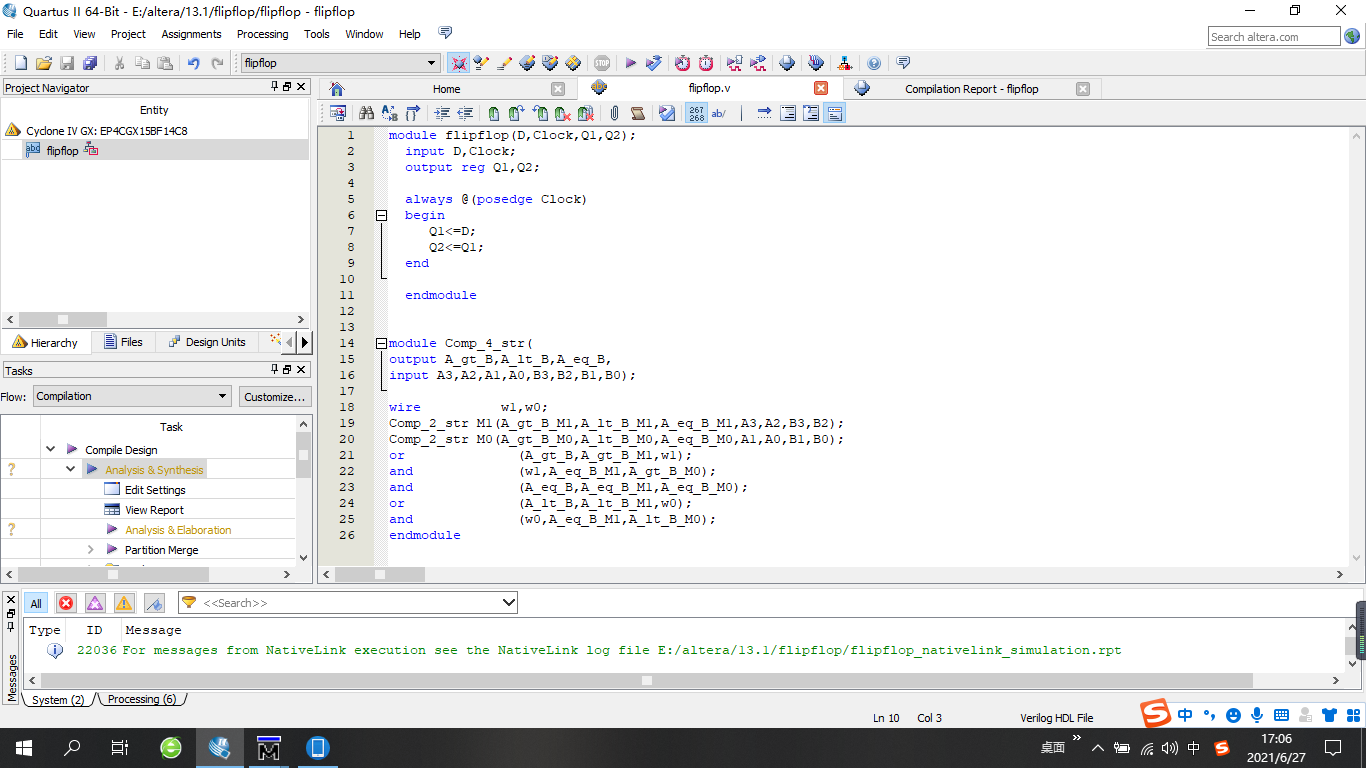The height and width of the screenshot is (768, 1366).
Task: Click the info icon for message 22036
Action: click(55, 650)
